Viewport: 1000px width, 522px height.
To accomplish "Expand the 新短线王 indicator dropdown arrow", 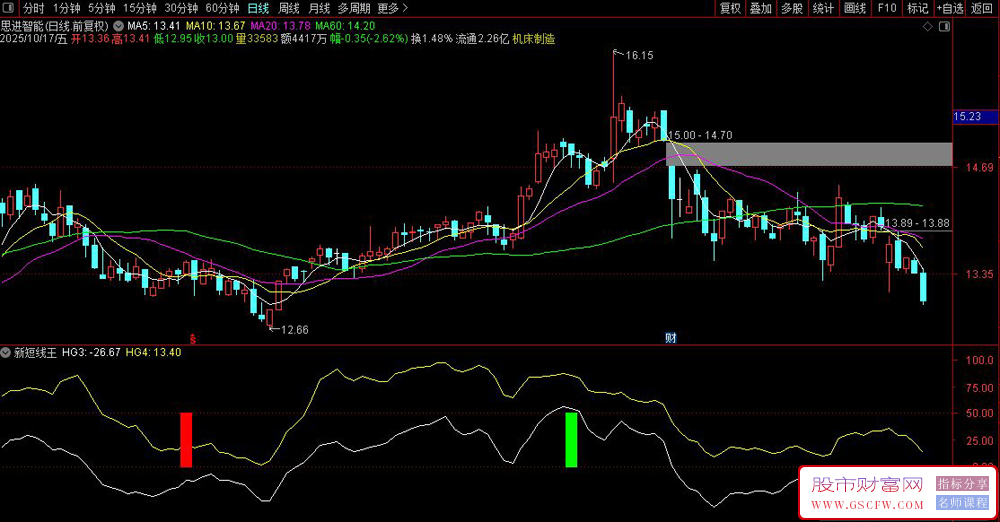I will coord(6,353).
